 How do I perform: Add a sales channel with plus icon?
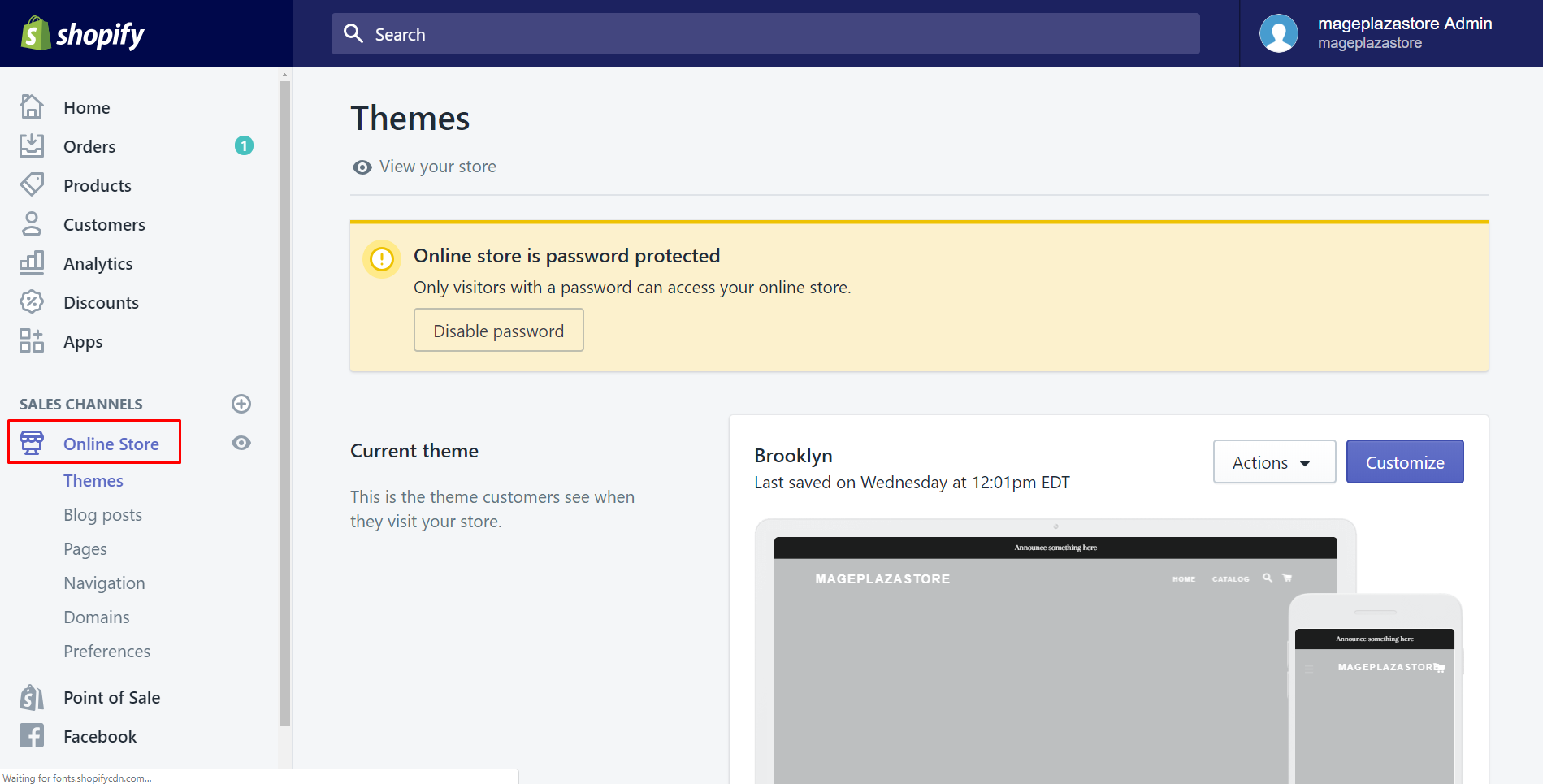[x=241, y=404]
